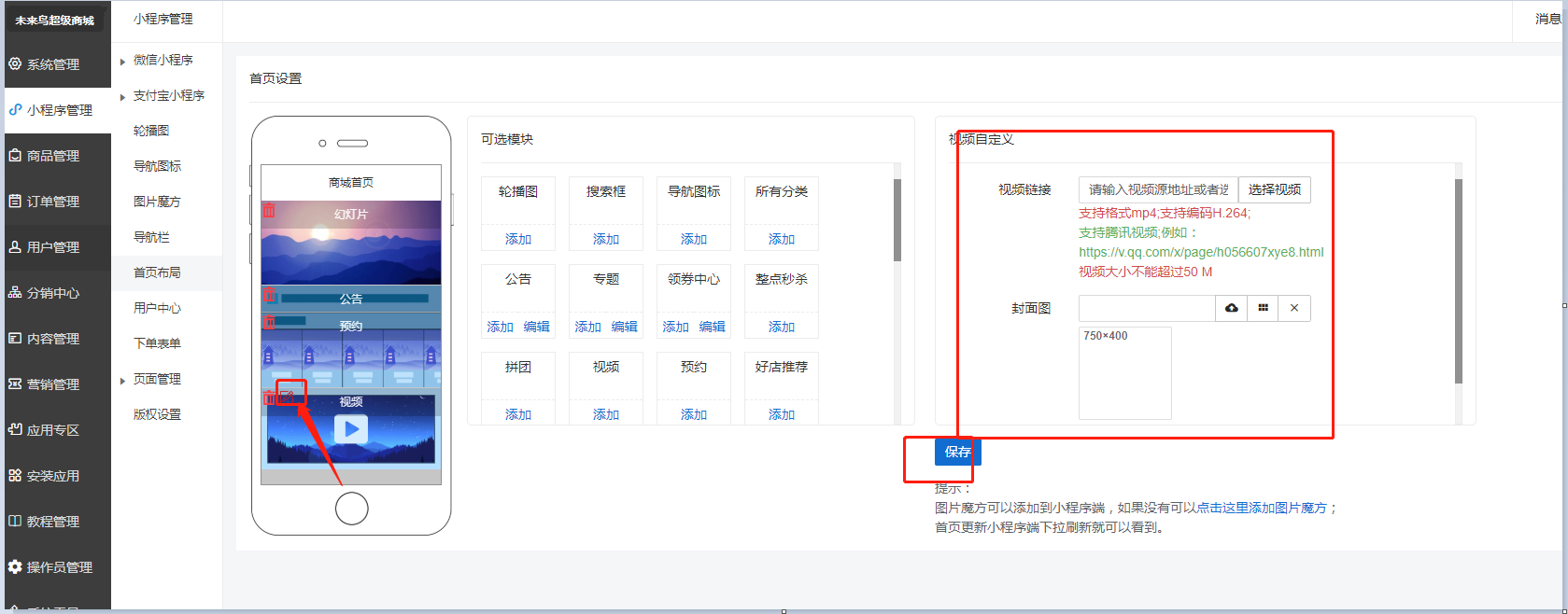The image size is (1568, 614).
Task: Open the 导航栏 submenu item
Action: 151,237
